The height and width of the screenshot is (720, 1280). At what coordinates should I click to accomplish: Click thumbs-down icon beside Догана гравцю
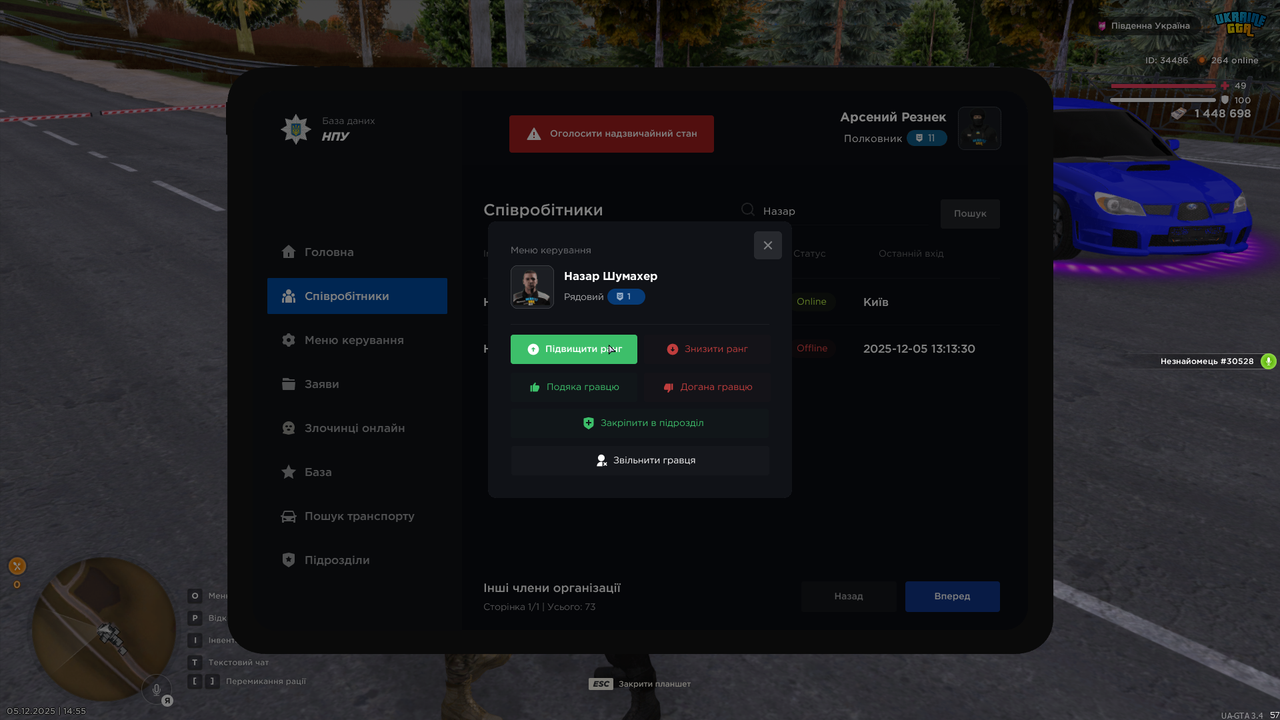tap(669, 387)
